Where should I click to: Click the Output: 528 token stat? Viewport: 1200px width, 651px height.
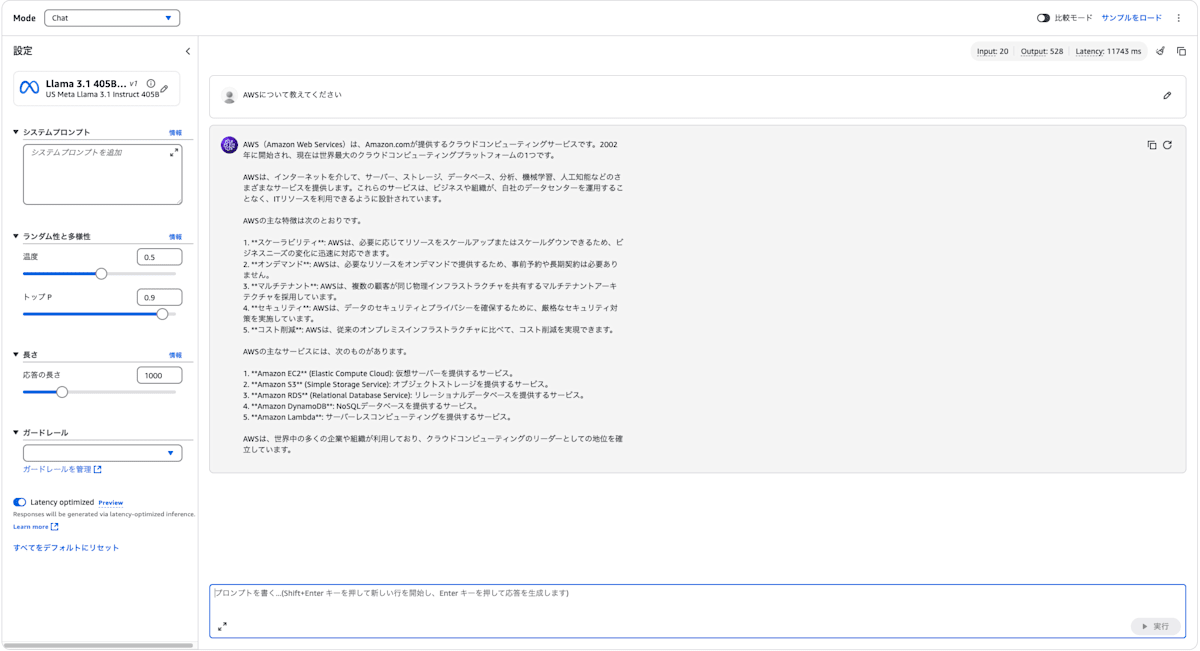coord(1042,51)
